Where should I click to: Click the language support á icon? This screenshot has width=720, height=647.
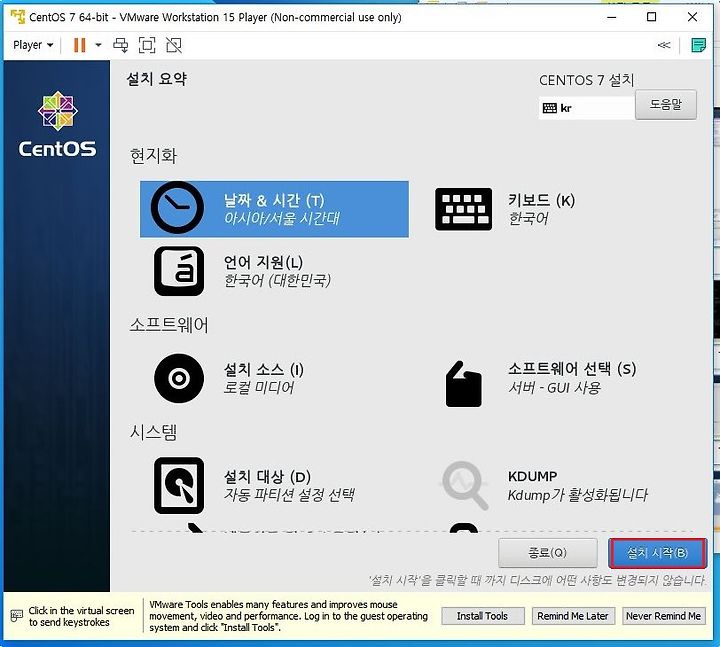click(x=179, y=271)
